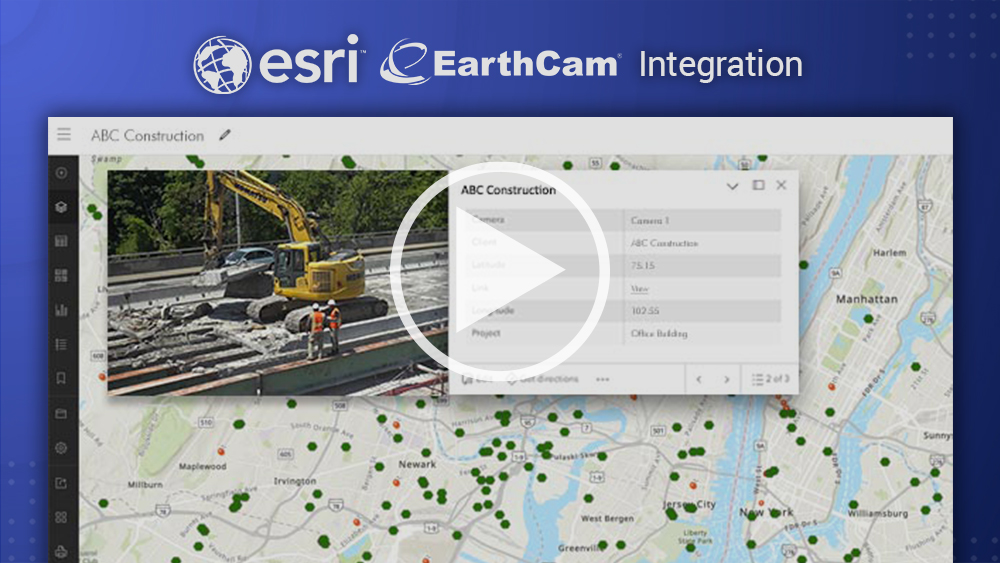The height and width of the screenshot is (563, 1000).
Task: Click the Share map sidebar icon
Action: (61, 483)
